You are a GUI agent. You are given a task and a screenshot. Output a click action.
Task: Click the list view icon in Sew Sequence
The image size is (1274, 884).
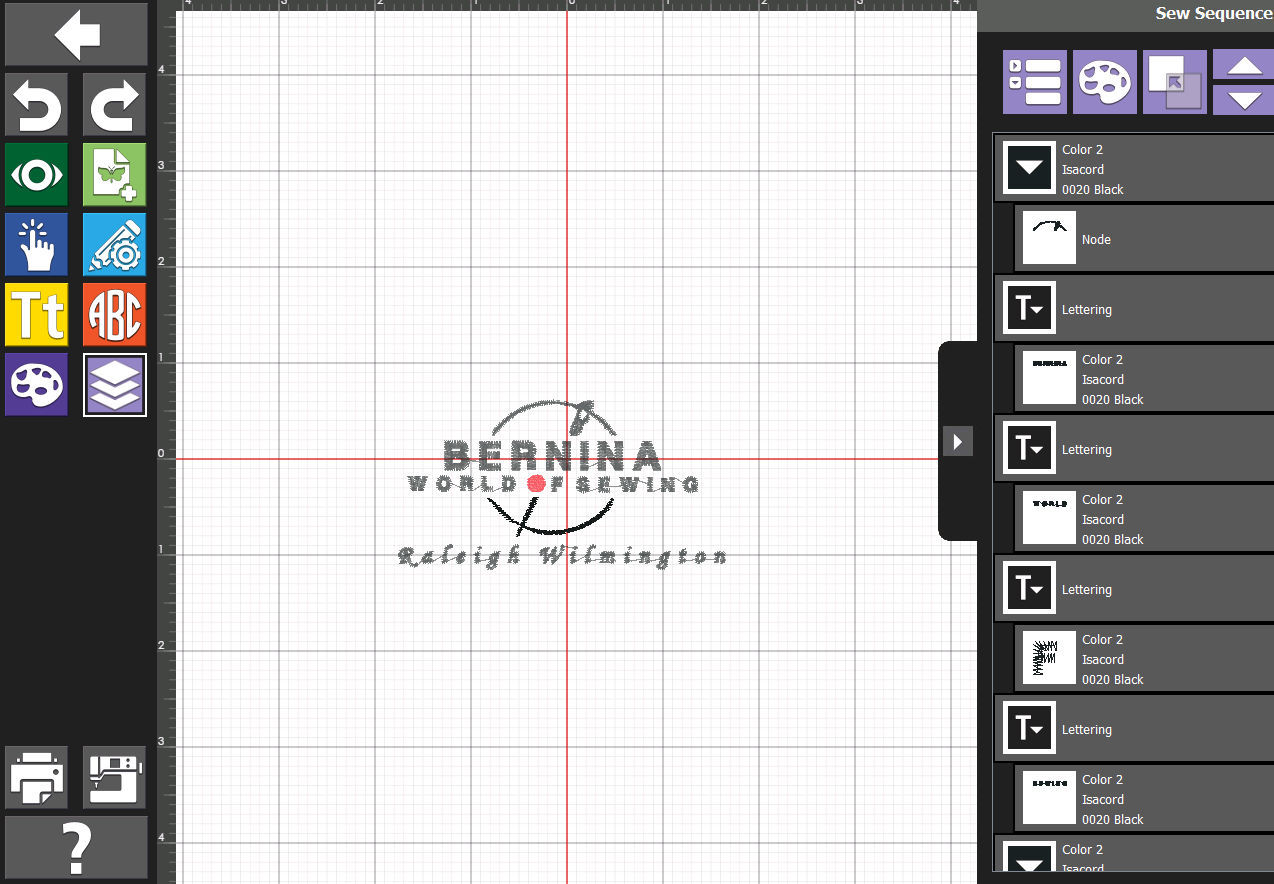point(1035,82)
